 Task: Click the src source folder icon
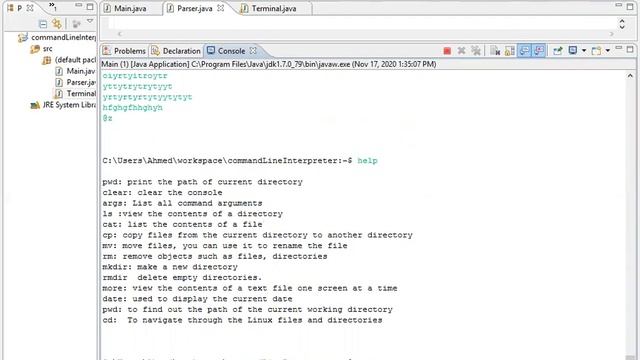[x=35, y=49]
